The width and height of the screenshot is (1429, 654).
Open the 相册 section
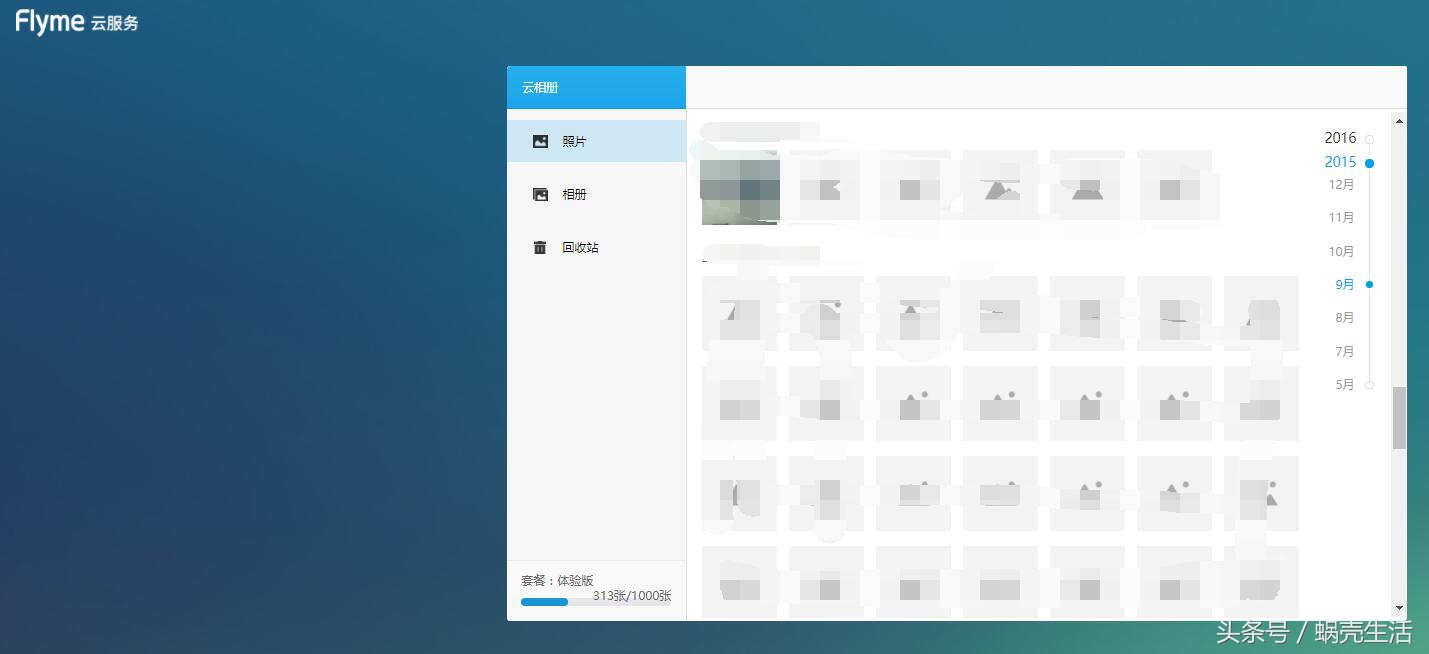click(574, 195)
